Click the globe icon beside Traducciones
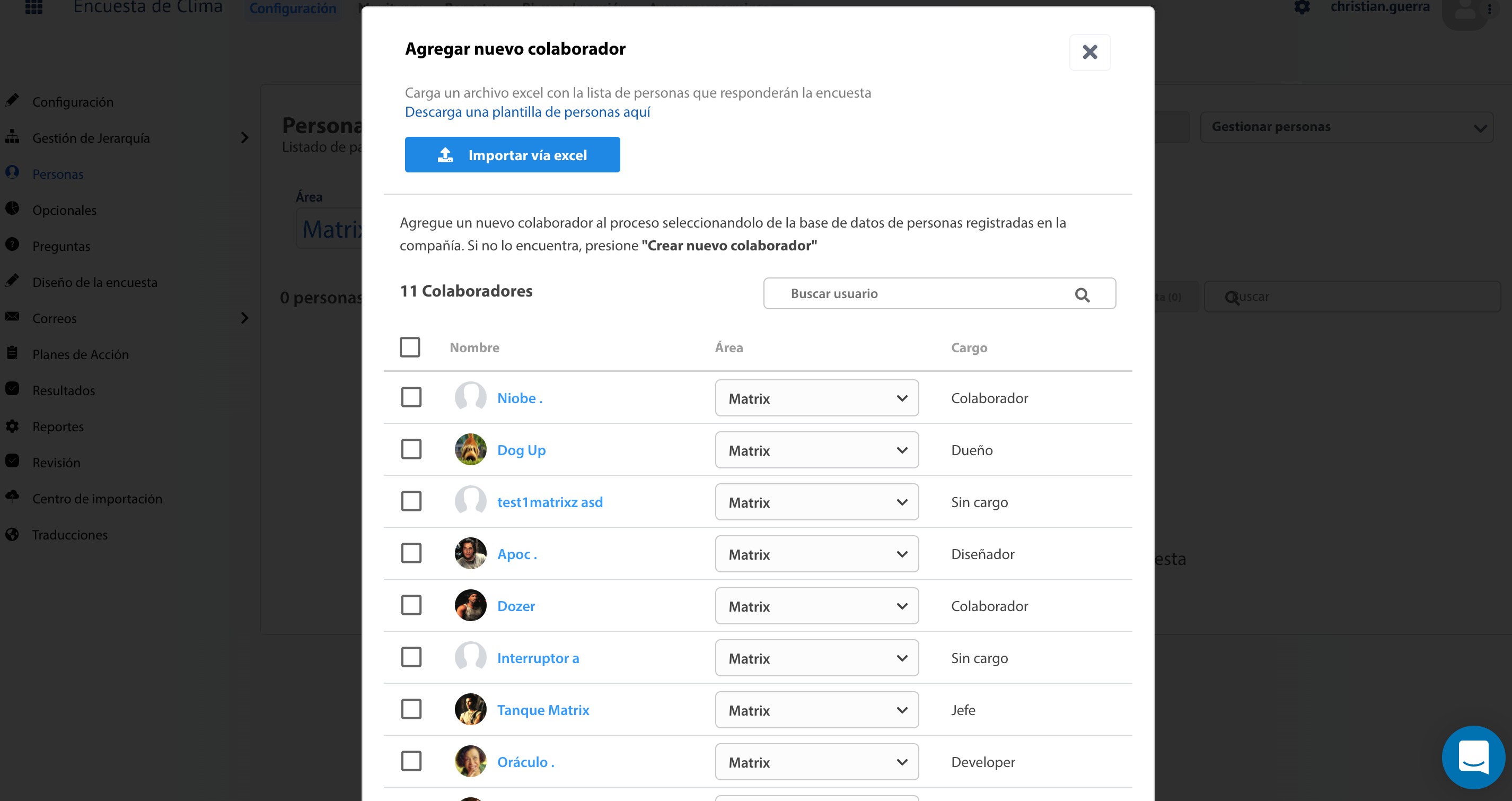1512x801 pixels. (x=12, y=534)
